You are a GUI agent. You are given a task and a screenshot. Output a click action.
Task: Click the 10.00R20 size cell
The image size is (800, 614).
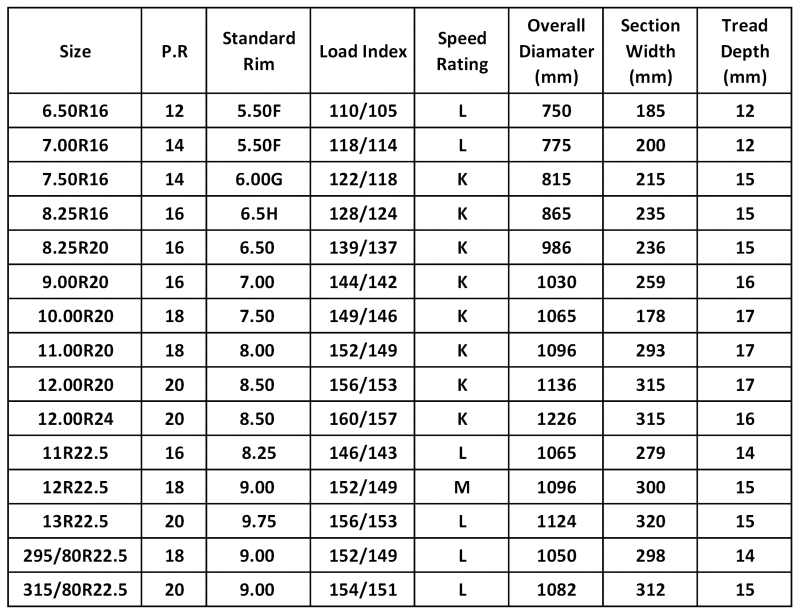(75, 316)
